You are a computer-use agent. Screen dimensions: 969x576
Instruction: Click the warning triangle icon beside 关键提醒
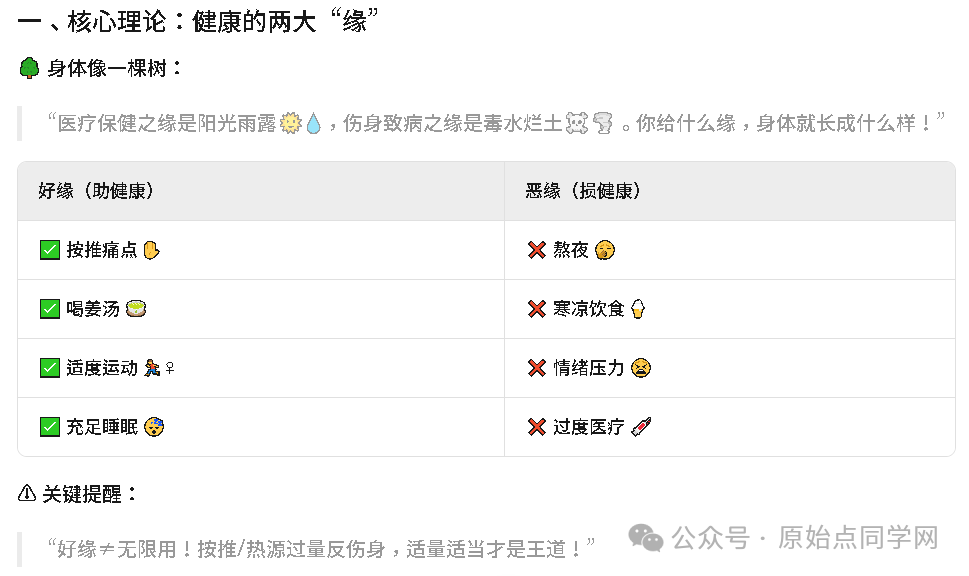point(28,494)
